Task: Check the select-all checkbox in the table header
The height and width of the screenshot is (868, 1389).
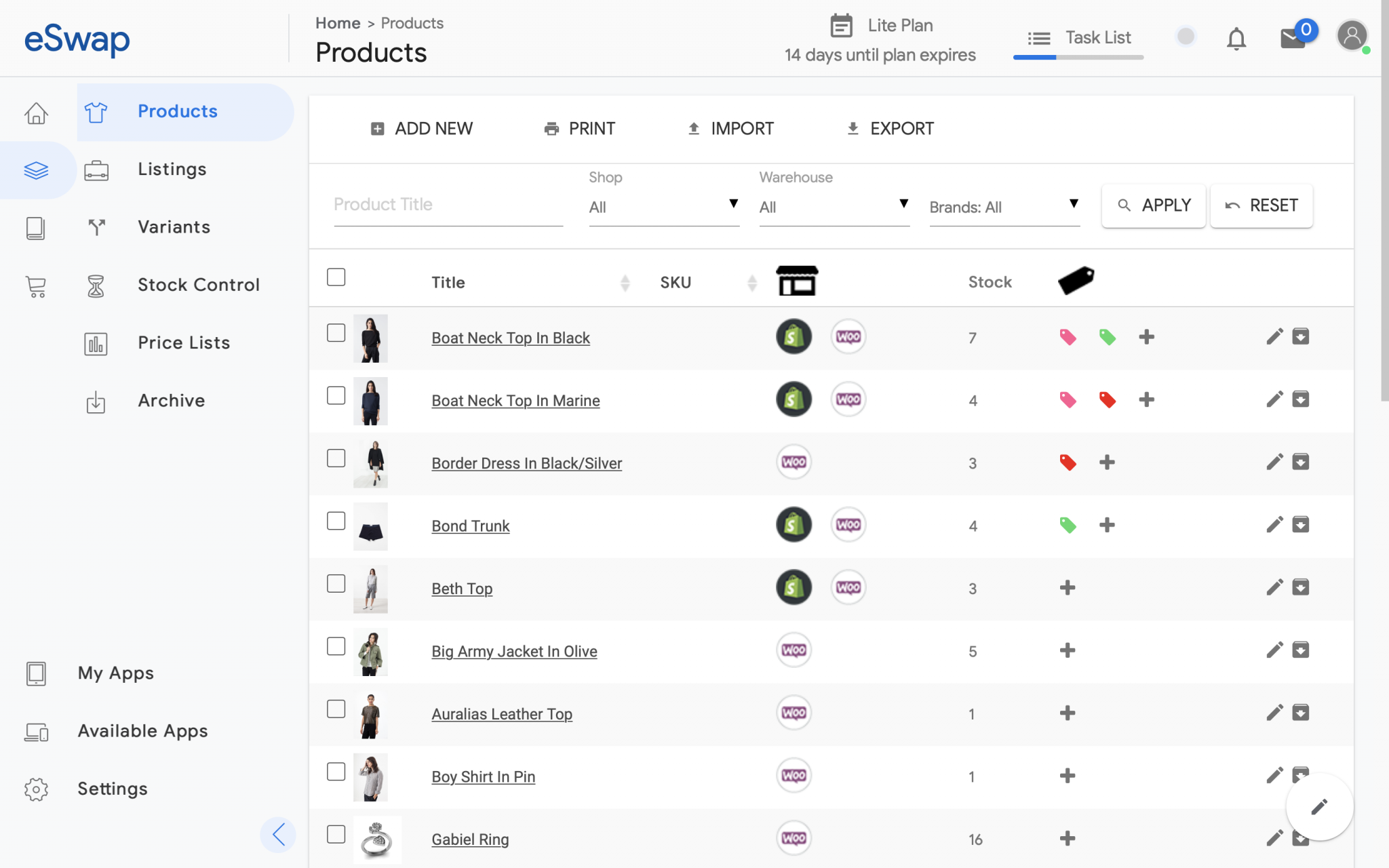Action: pos(336,277)
